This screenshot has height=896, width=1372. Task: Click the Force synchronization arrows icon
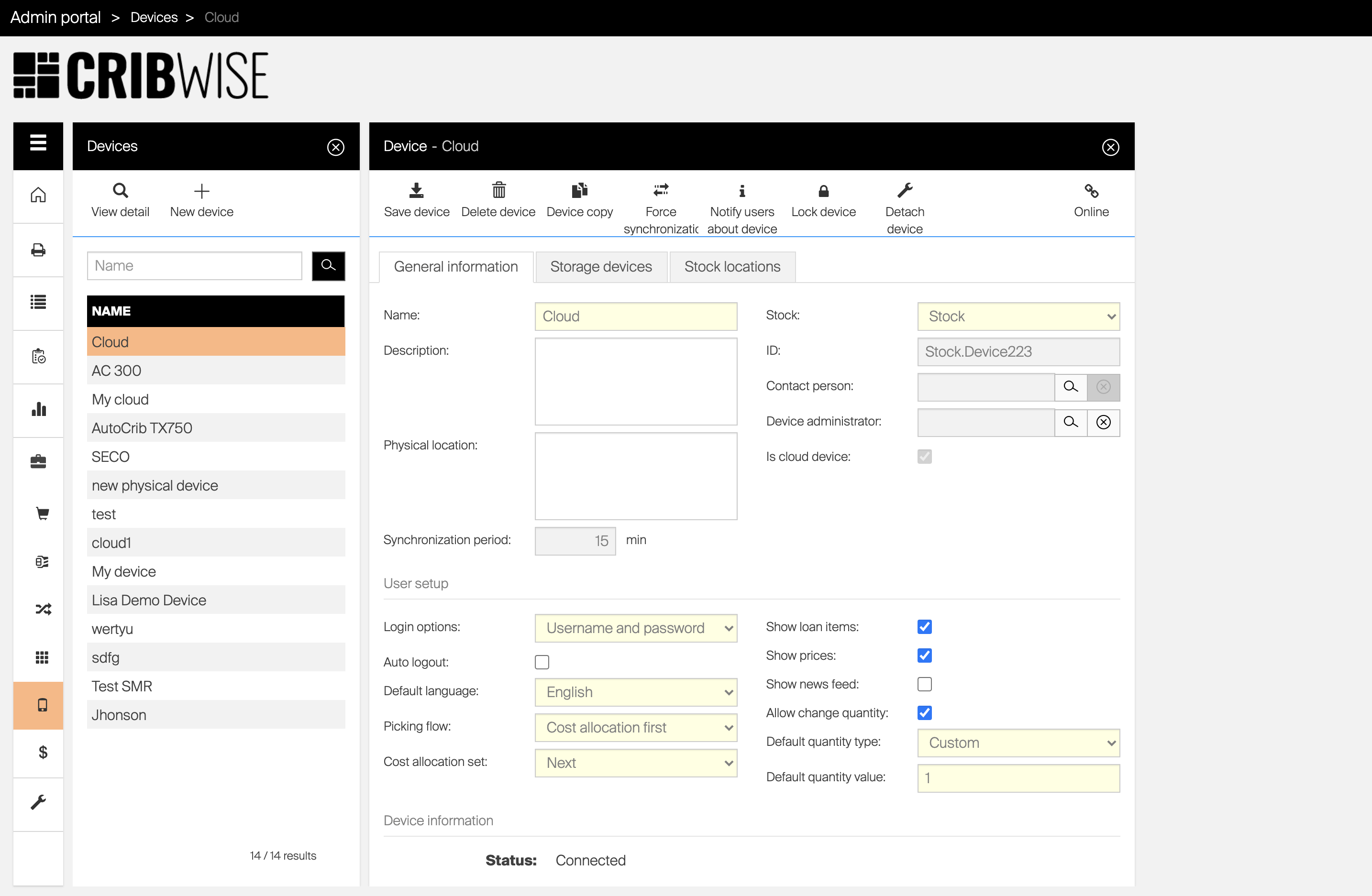coord(661,190)
